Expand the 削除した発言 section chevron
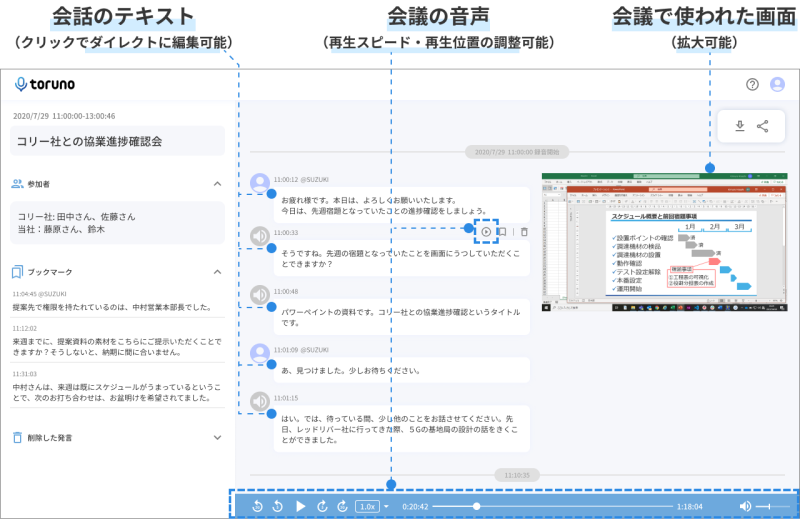 pos(217,437)
